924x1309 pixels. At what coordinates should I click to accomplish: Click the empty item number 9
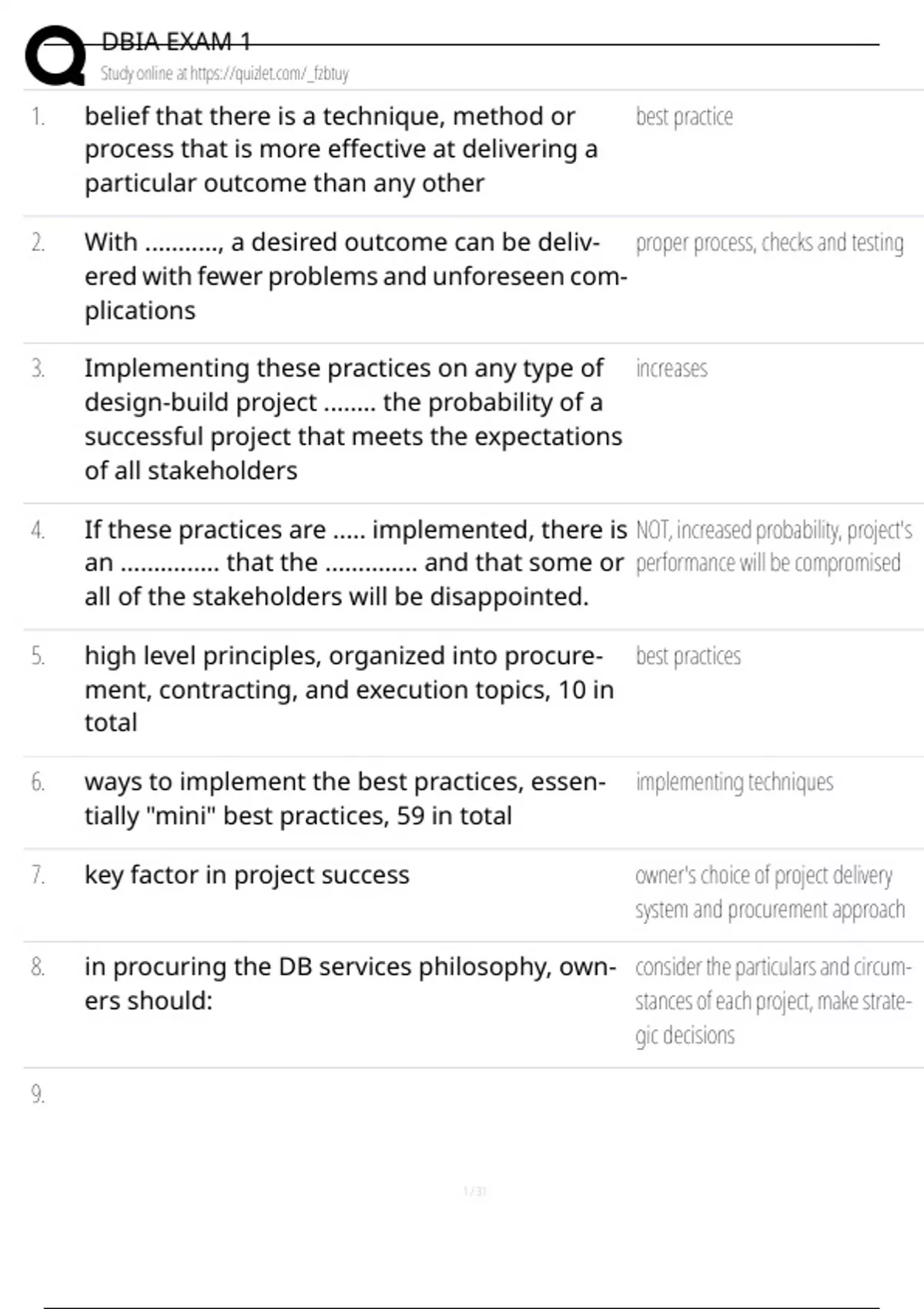pyautogui.click(x=38, y=1094)
